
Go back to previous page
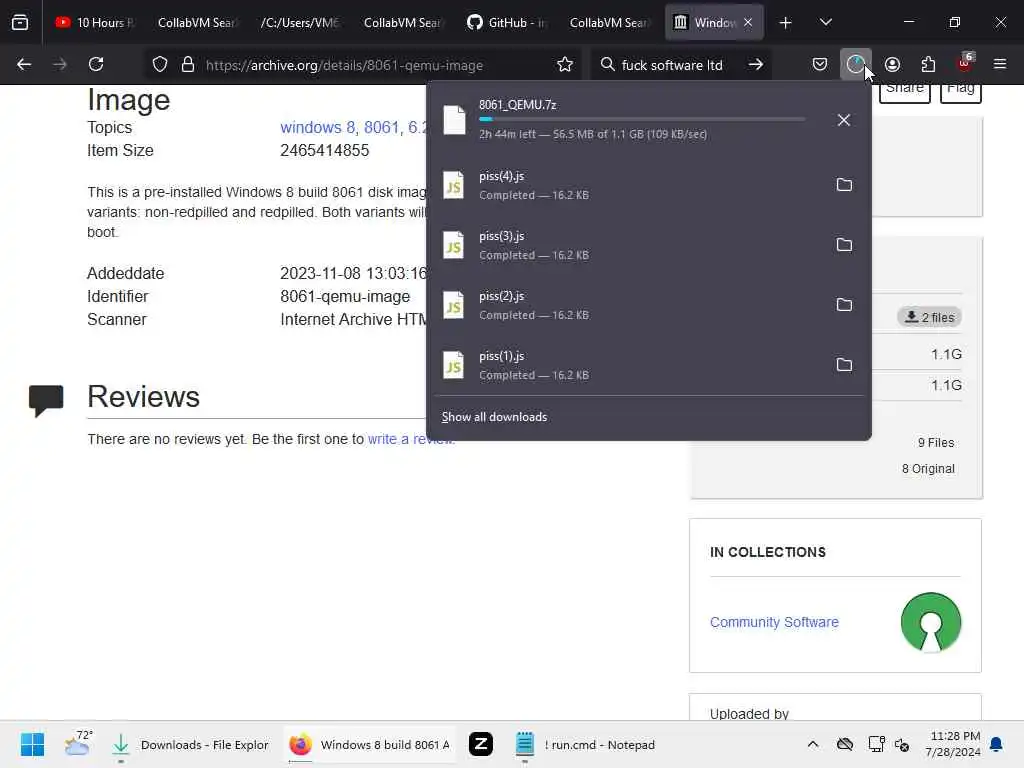pyautogui.click(x=24, y=65)
